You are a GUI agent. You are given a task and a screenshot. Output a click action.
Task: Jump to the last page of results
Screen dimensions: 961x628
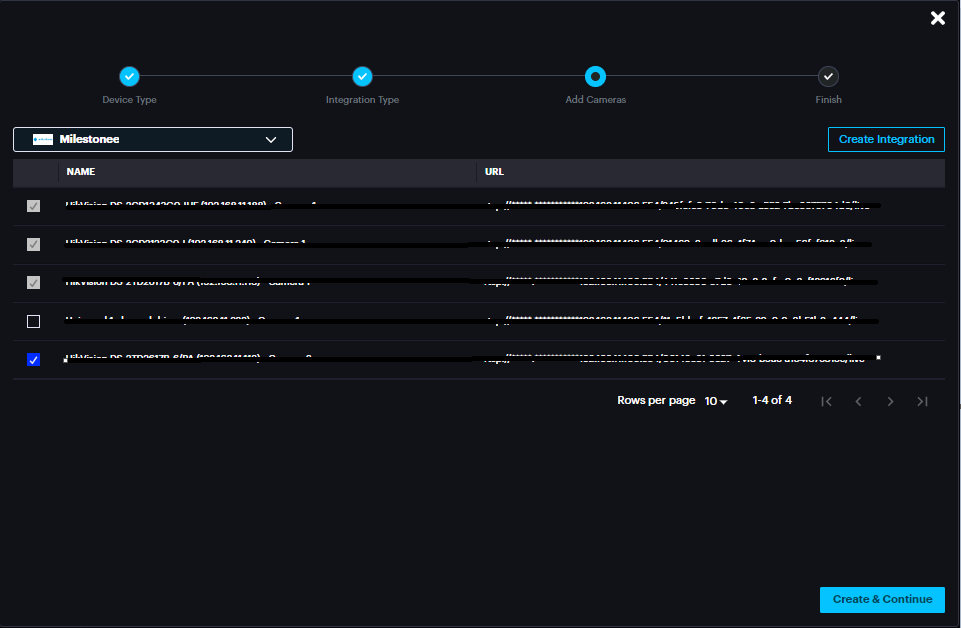[922, 401]
